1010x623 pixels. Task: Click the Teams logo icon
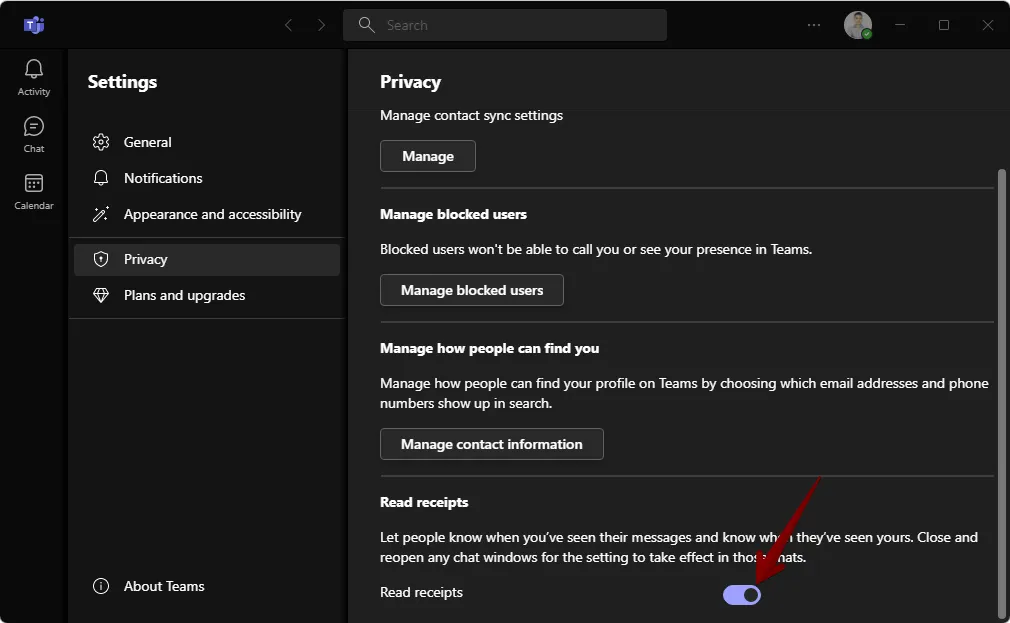coord(34,24)
